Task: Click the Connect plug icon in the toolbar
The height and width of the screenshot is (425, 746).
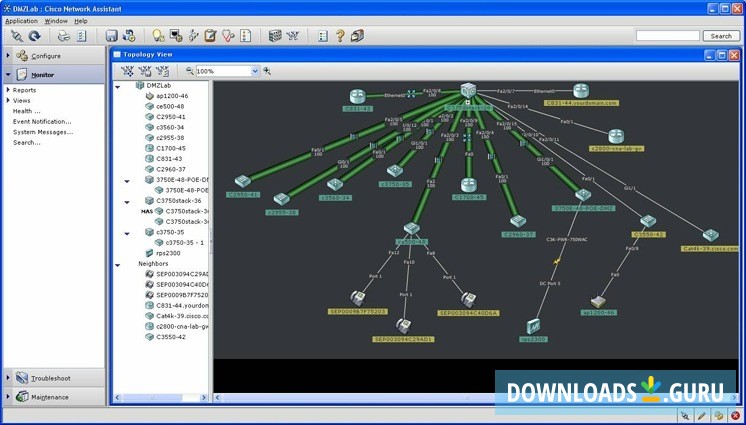Action: (17, 36)
